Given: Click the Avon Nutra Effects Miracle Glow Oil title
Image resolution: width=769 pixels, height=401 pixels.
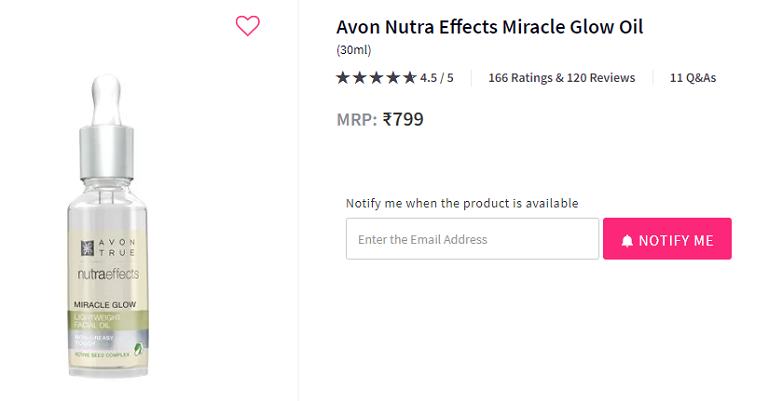Looking at the screenshot, I should click(489, 27).
